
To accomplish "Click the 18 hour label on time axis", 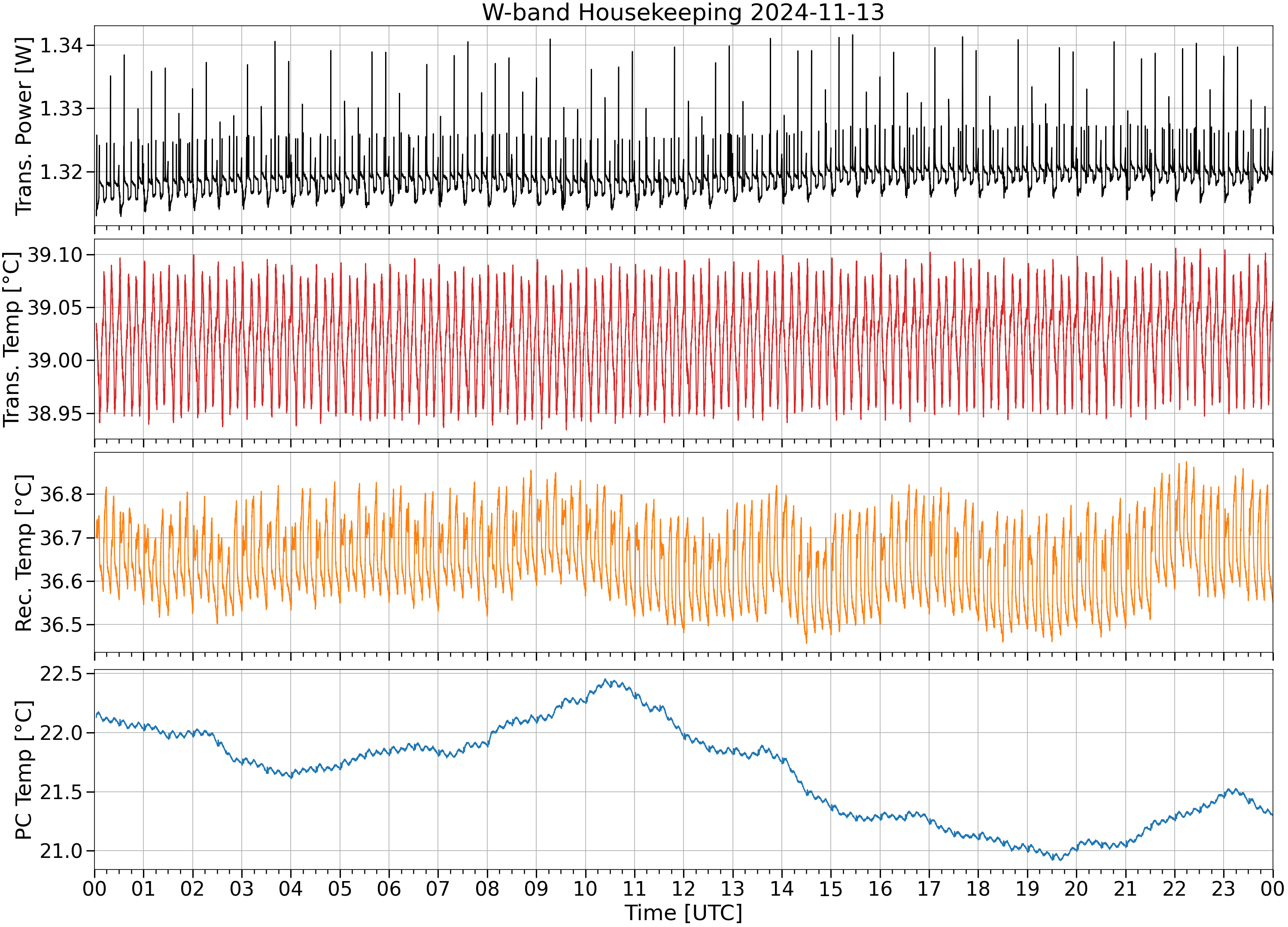I will [x=978, y=888].
